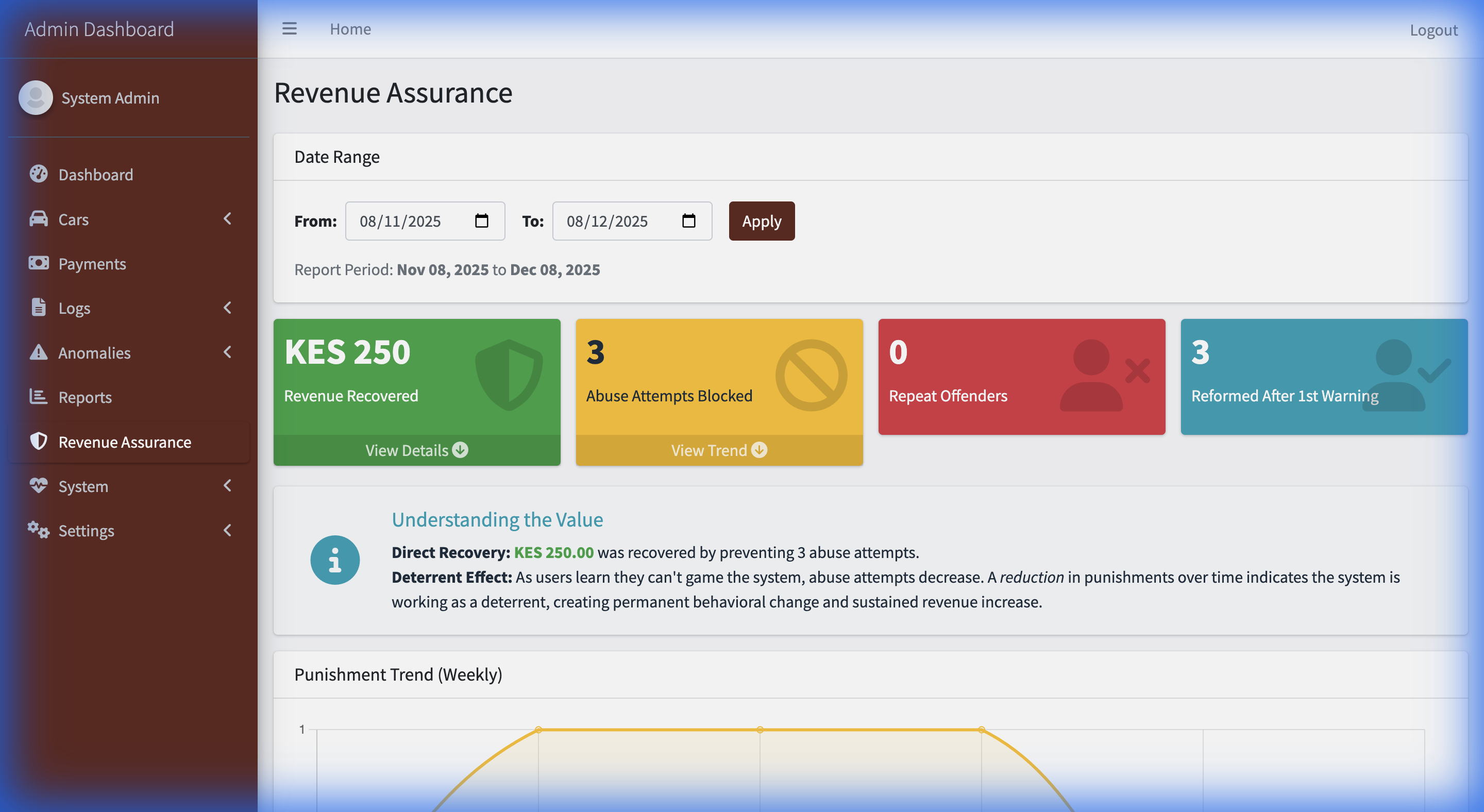Screen dimensions: 1484x812
Task: Click the To date input field
Action: tap(632, 221)
